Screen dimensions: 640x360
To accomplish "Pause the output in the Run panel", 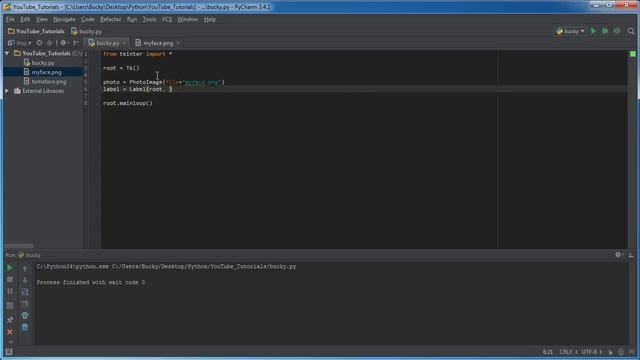I will tap(10, 291).
